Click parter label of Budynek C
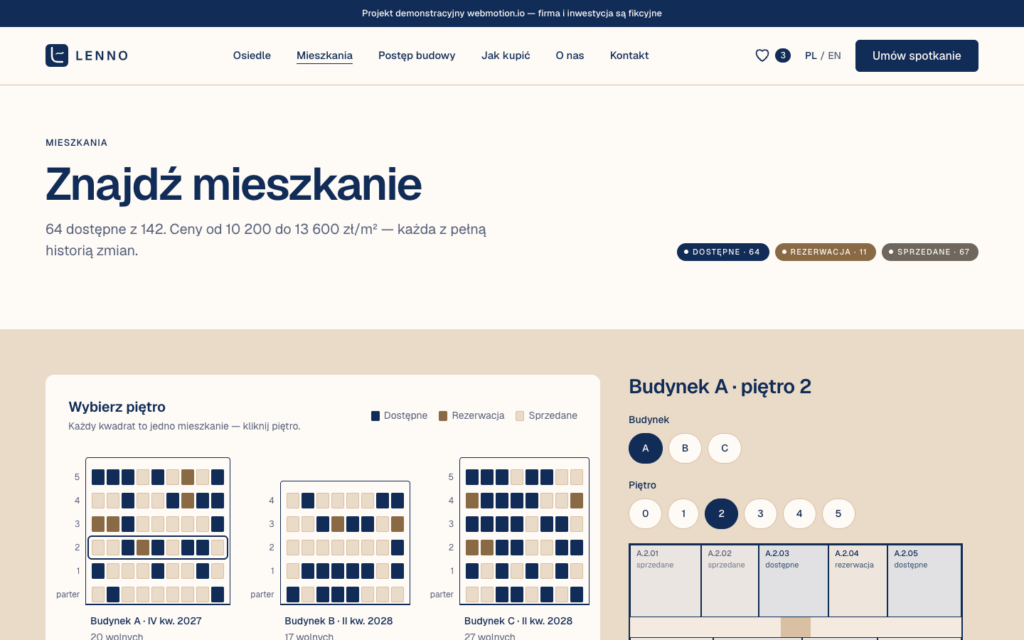1024x640 pixels. pyautogui.click(x=441, y=594)
